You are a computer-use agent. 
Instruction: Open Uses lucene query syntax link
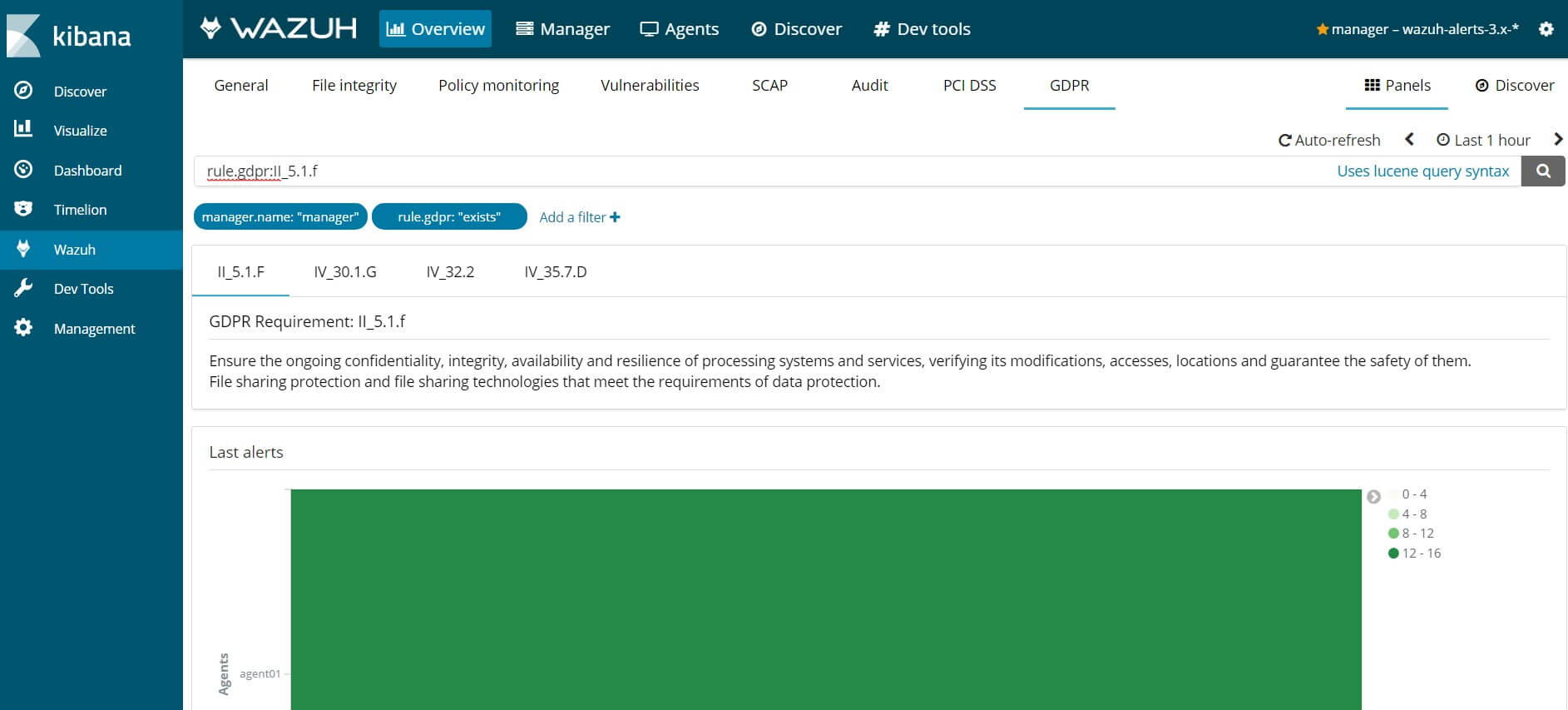(x=1422, y=171)
